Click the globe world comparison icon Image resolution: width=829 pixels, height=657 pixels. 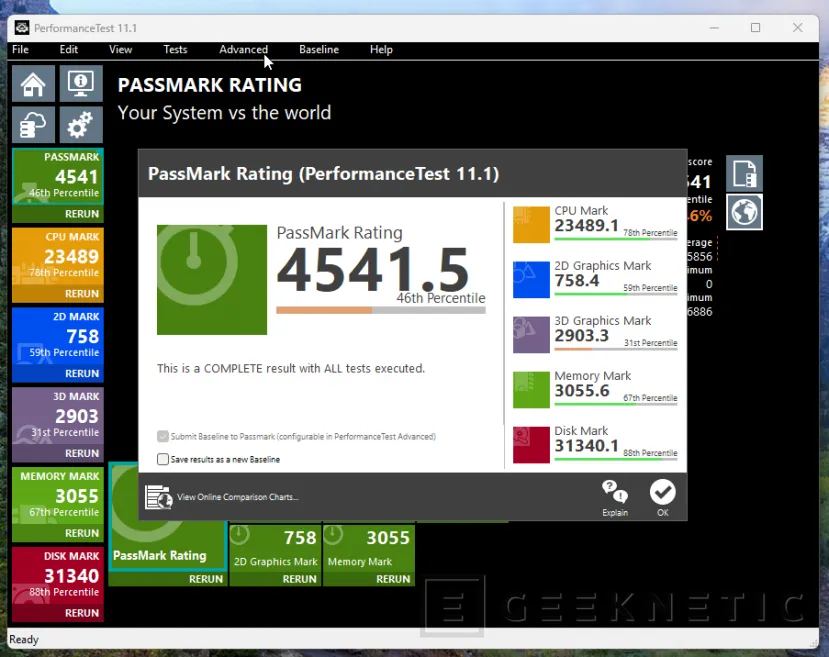tap(744, 212)
